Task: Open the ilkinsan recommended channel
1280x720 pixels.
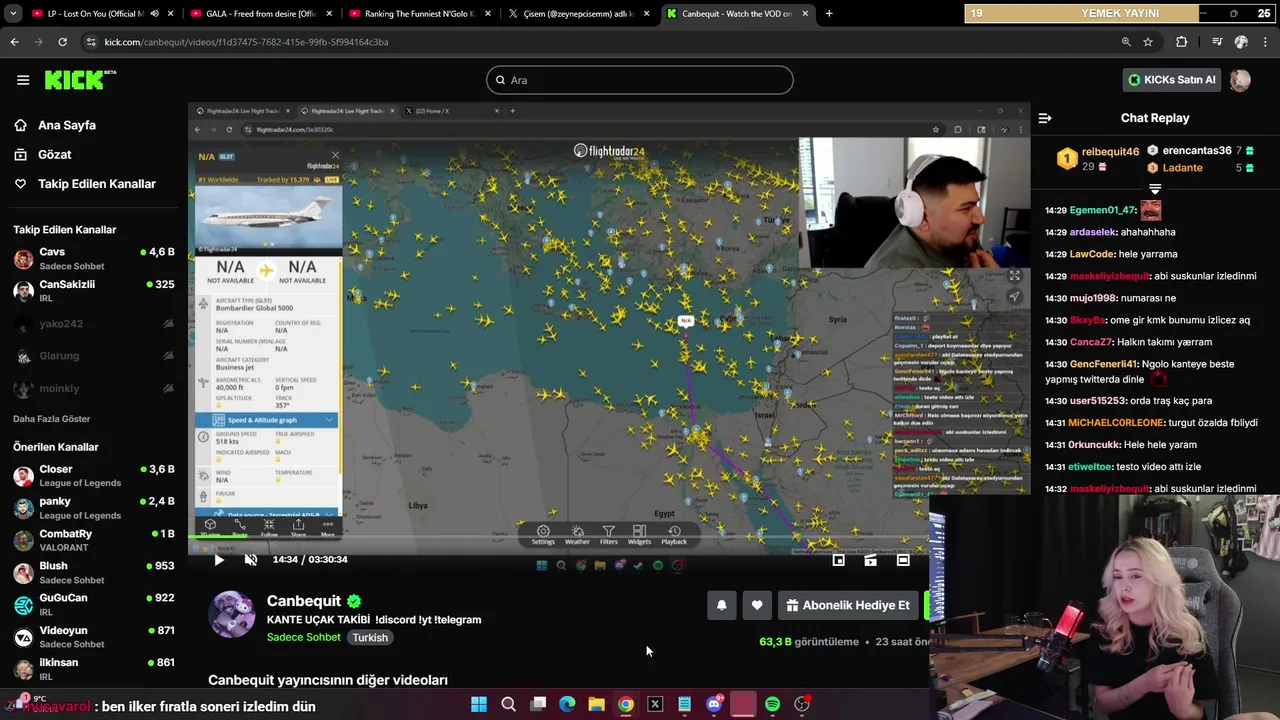Action: click(x=94, y=669)
